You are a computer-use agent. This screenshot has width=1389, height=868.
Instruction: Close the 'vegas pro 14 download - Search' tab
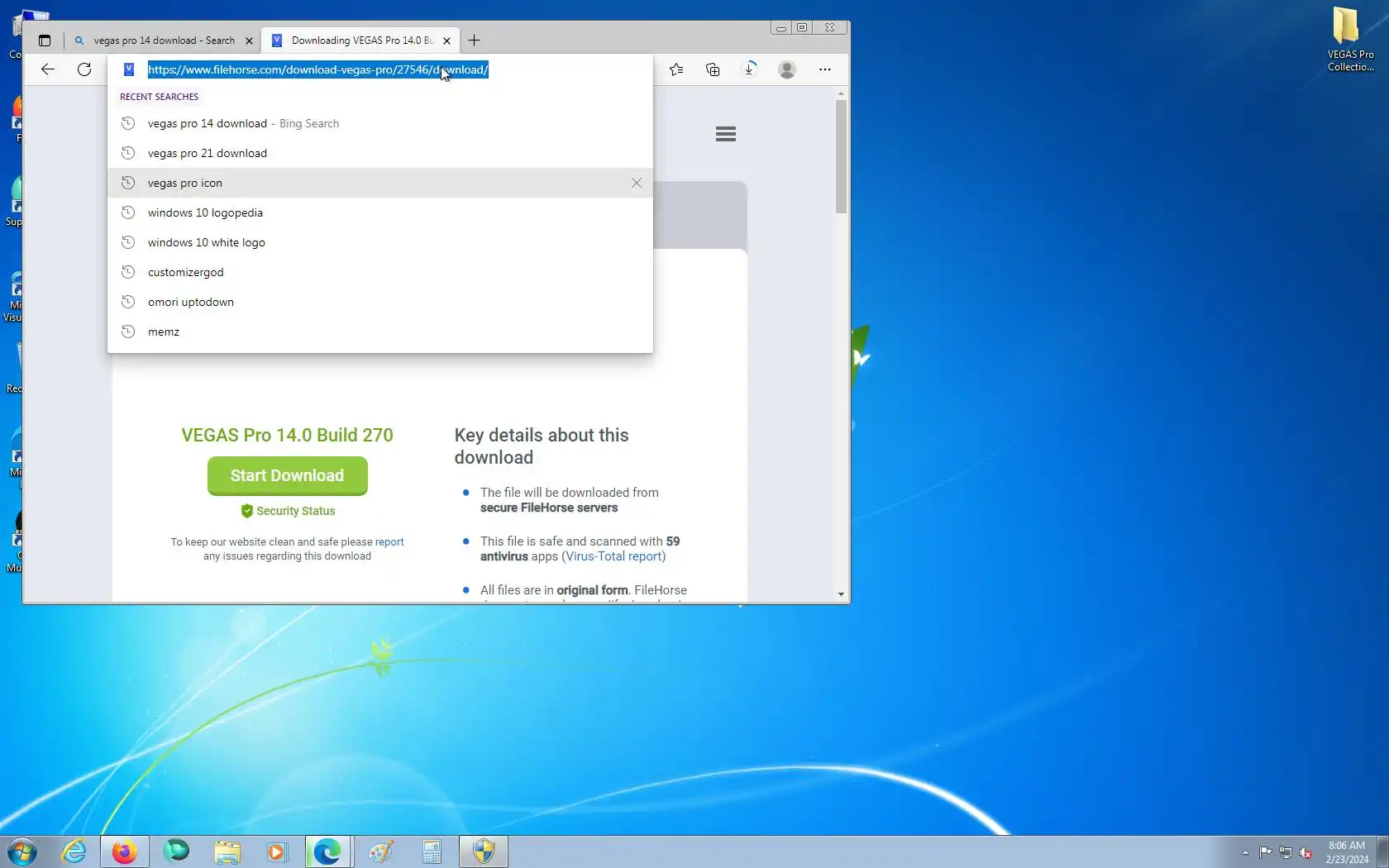click(249, 41)
